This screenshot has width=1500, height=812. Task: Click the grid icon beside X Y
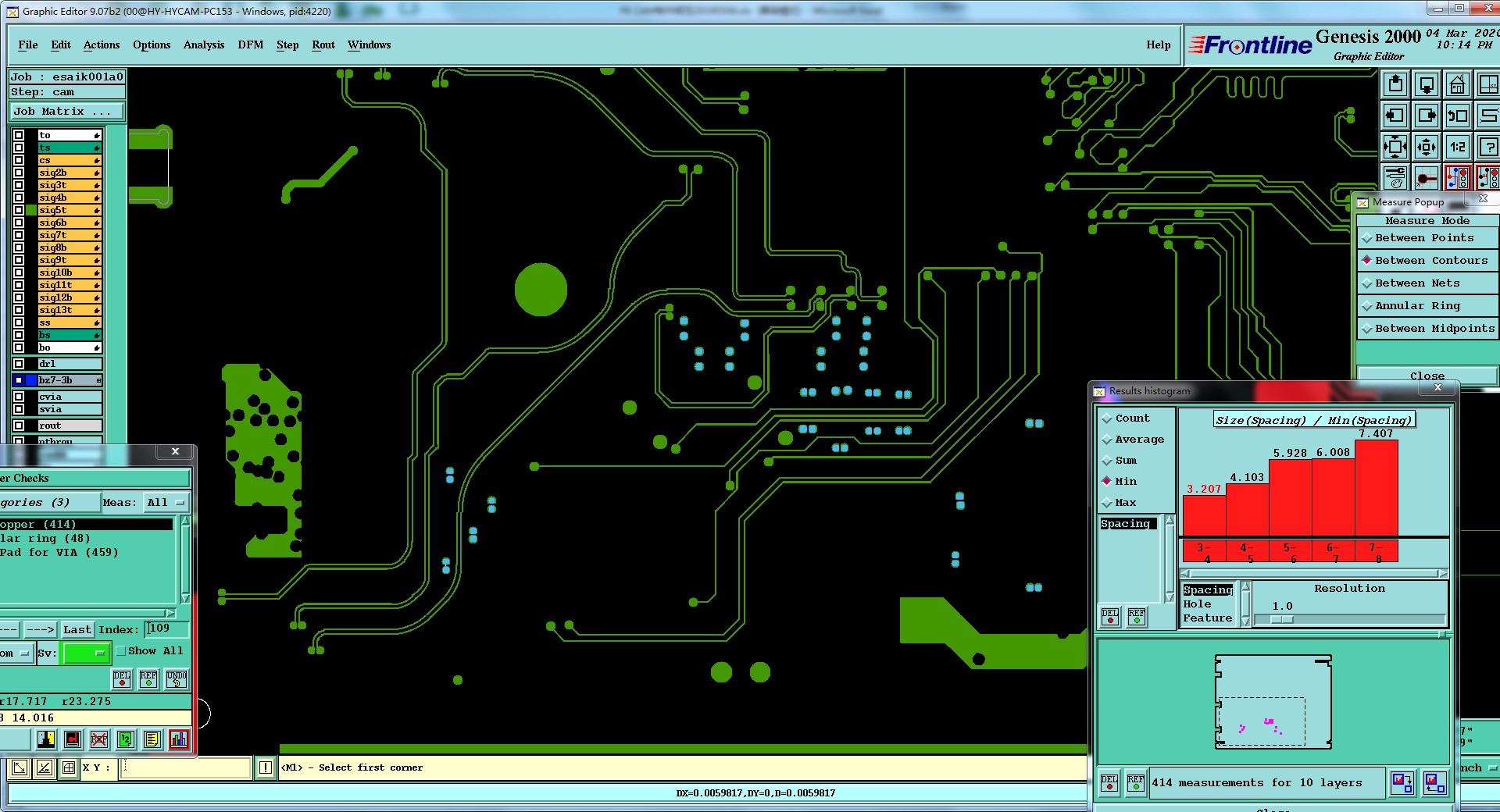pos(69,767)
